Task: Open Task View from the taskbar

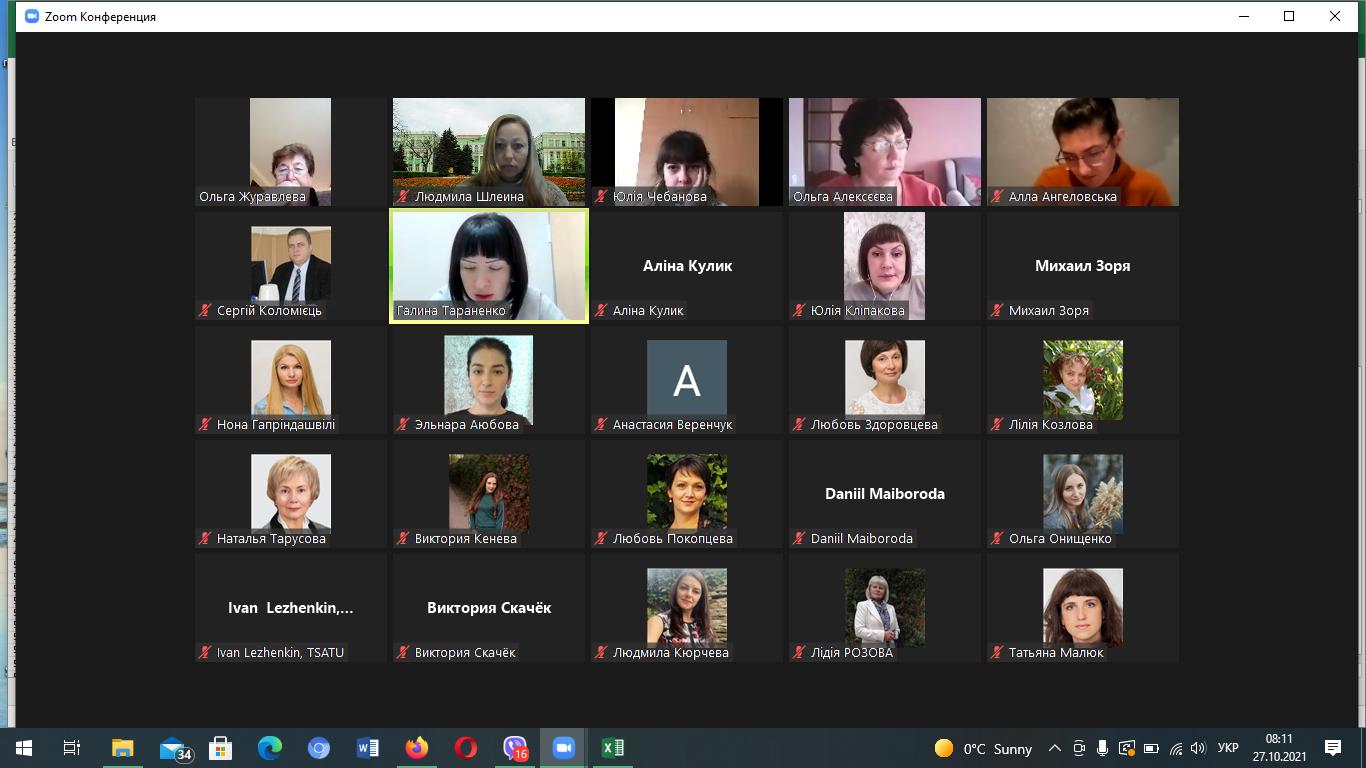Action: (72, 747)
